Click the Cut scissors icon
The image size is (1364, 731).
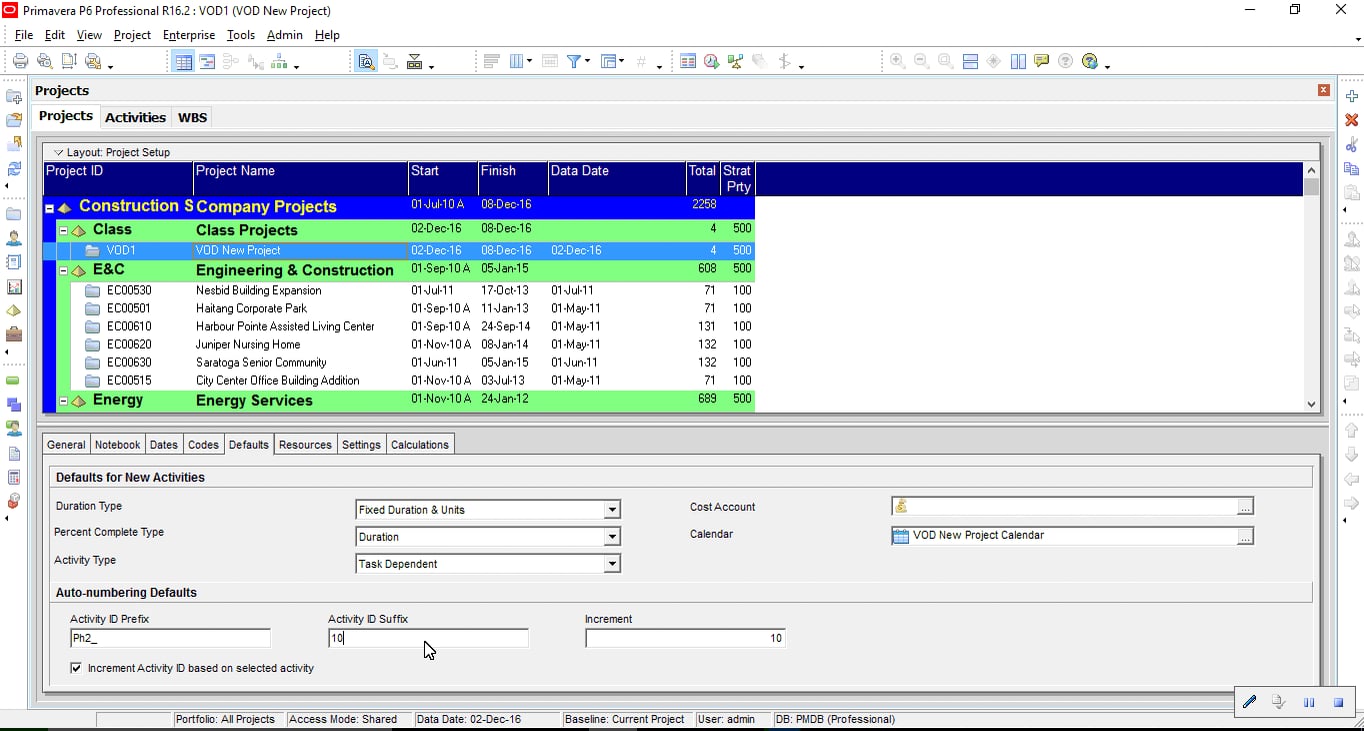point(1352,144)
